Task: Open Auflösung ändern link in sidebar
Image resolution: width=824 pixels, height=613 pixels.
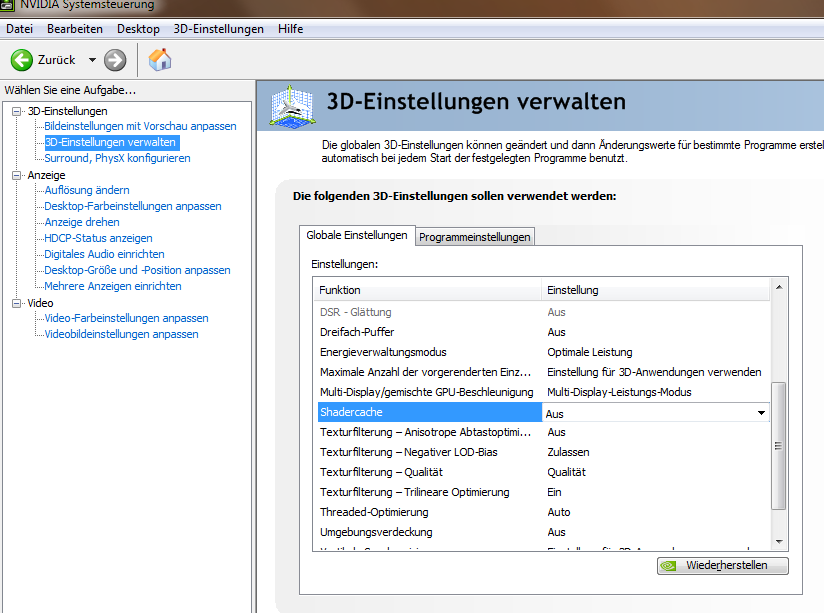Action: 87,190
